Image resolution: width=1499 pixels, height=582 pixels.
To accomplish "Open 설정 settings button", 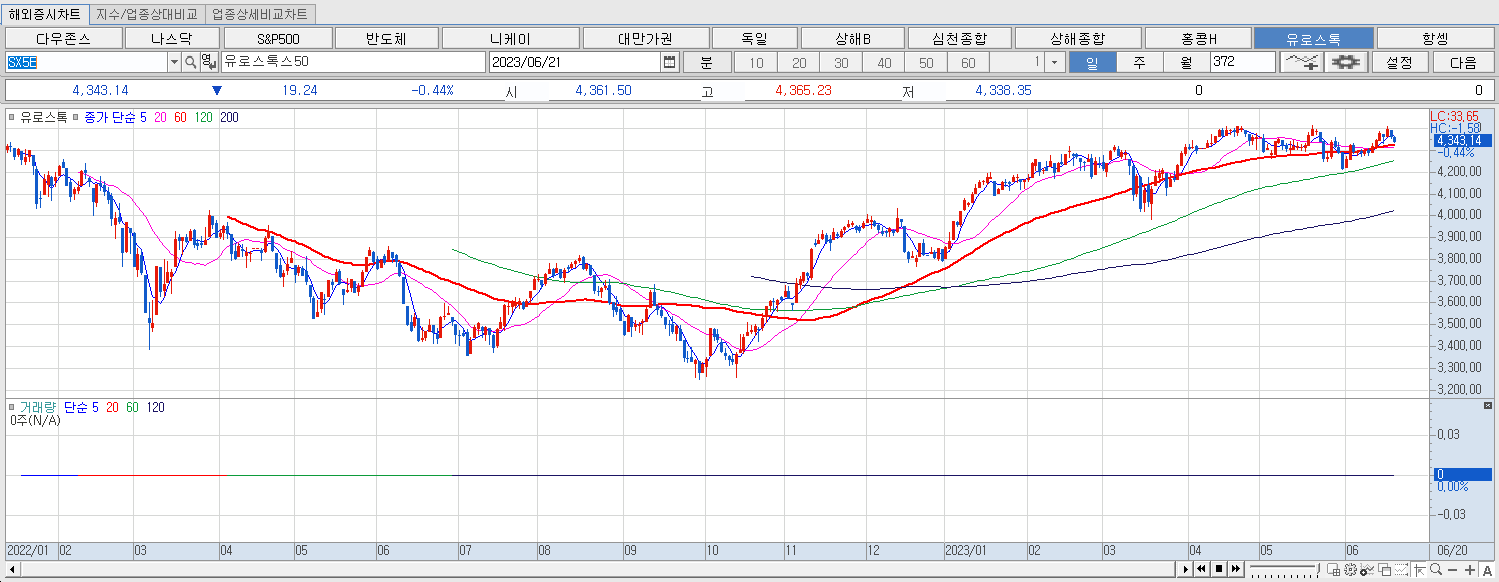I will (x=1399, y=62).
